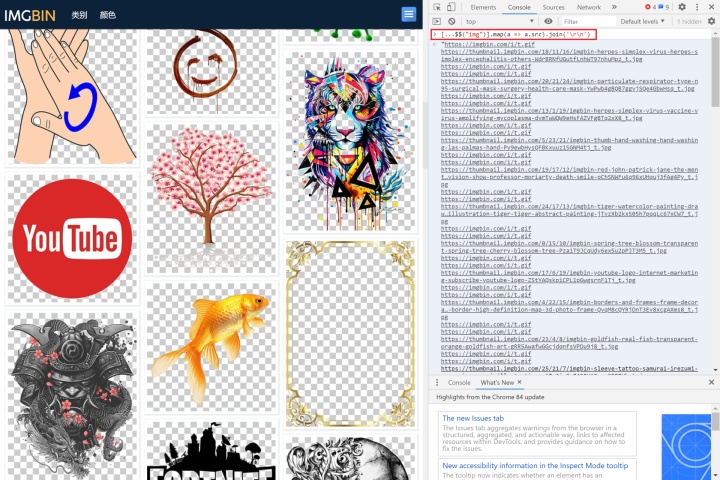Open the colorful tiger painting thumbnail
Screen dimensions: 720x480
[x=351, y=141]
